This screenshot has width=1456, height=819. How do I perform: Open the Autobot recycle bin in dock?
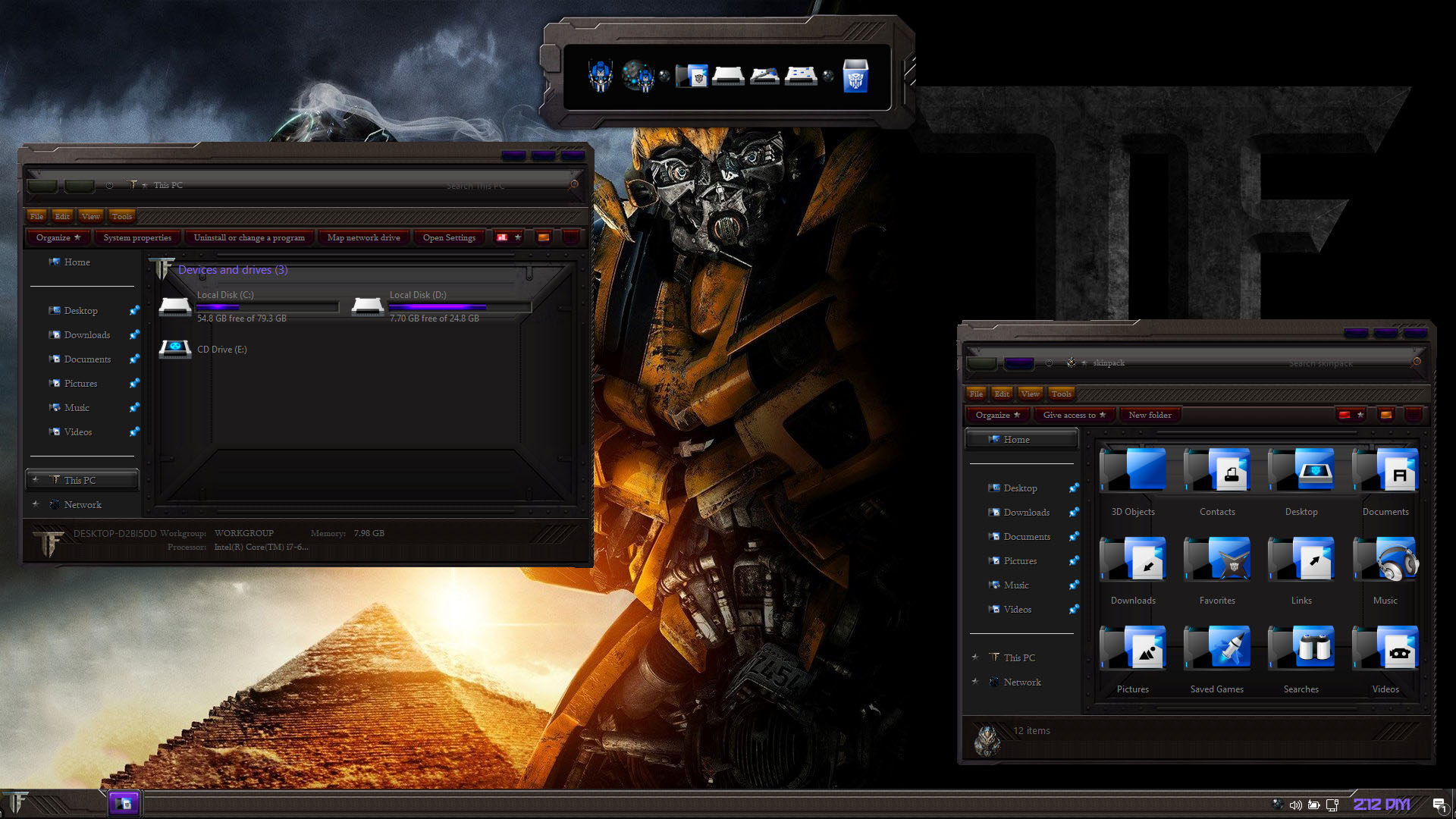click(855, 76)
